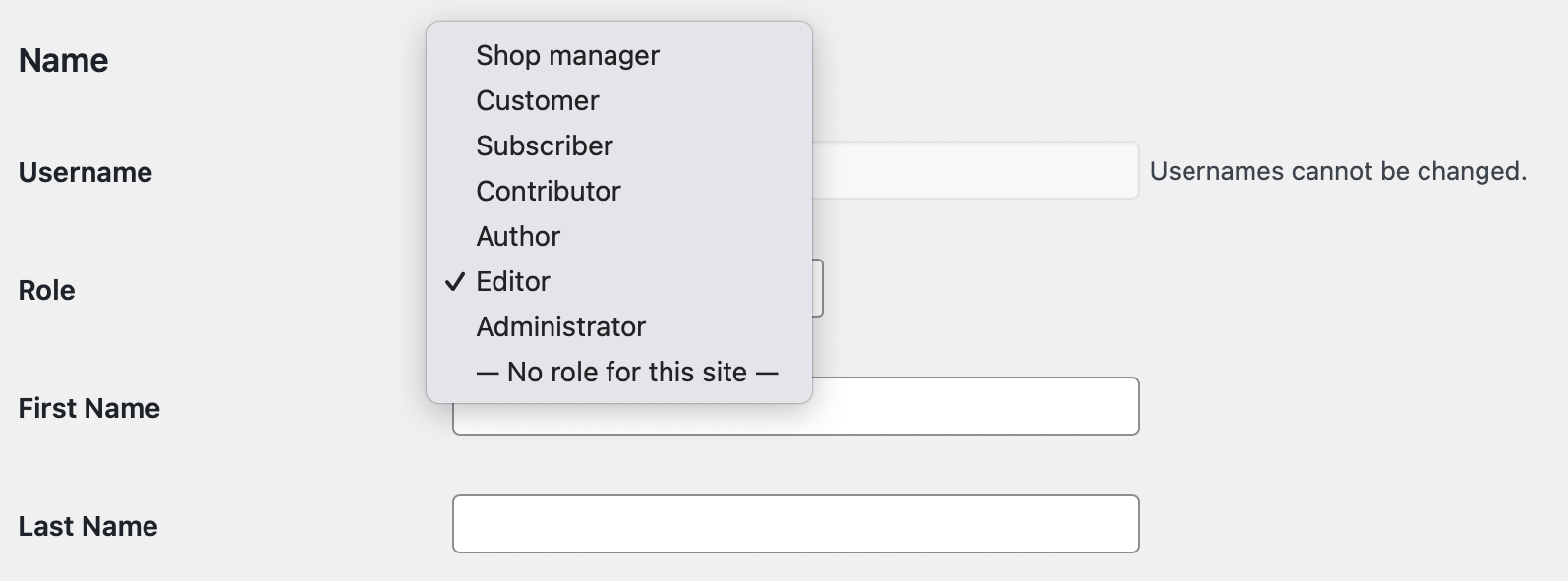1568x581 pixels.
Task: Click the checkmark beside Editor
Action: pos(453,283)
